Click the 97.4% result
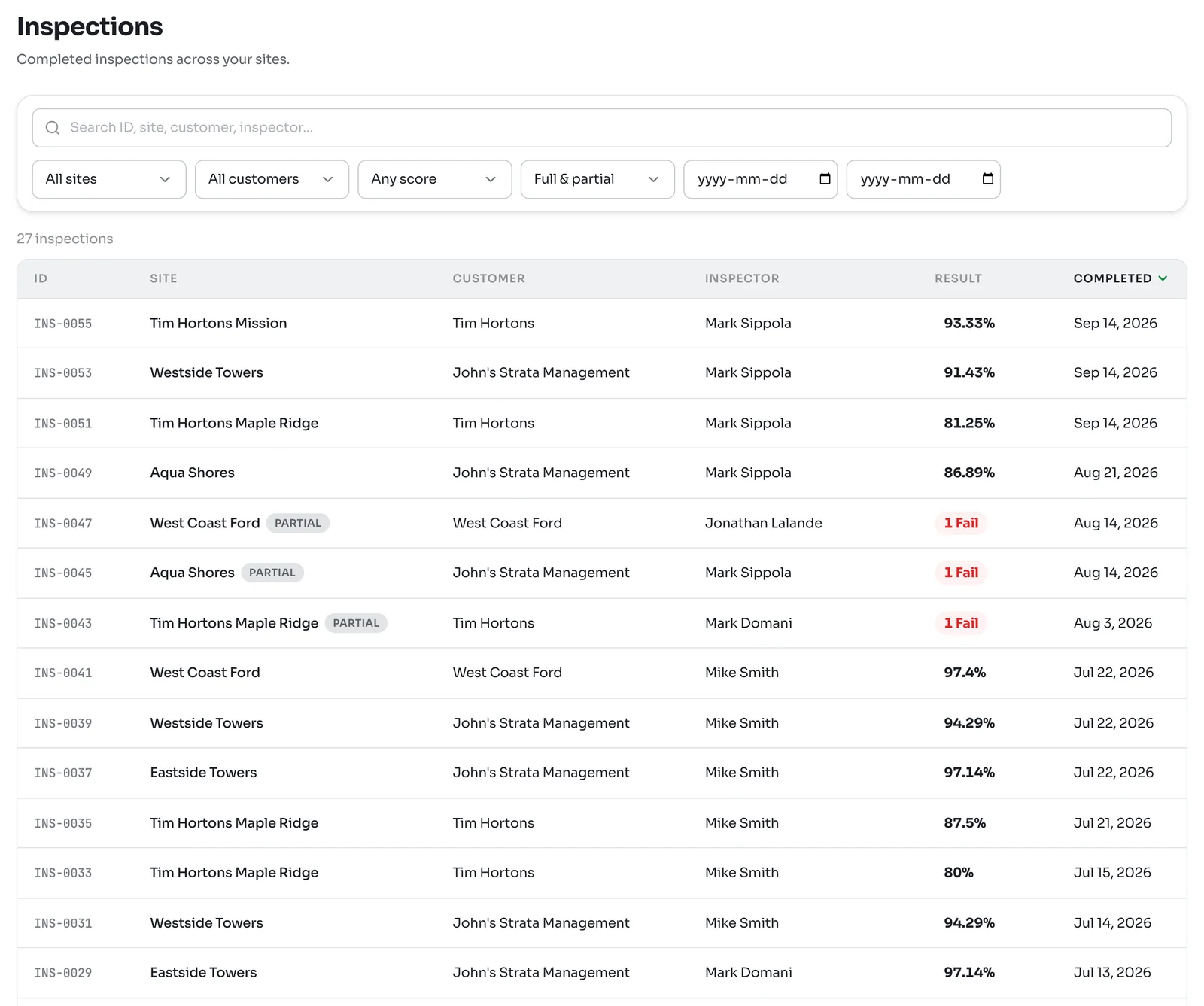1204x1006 pixels. tap(965, 673)
